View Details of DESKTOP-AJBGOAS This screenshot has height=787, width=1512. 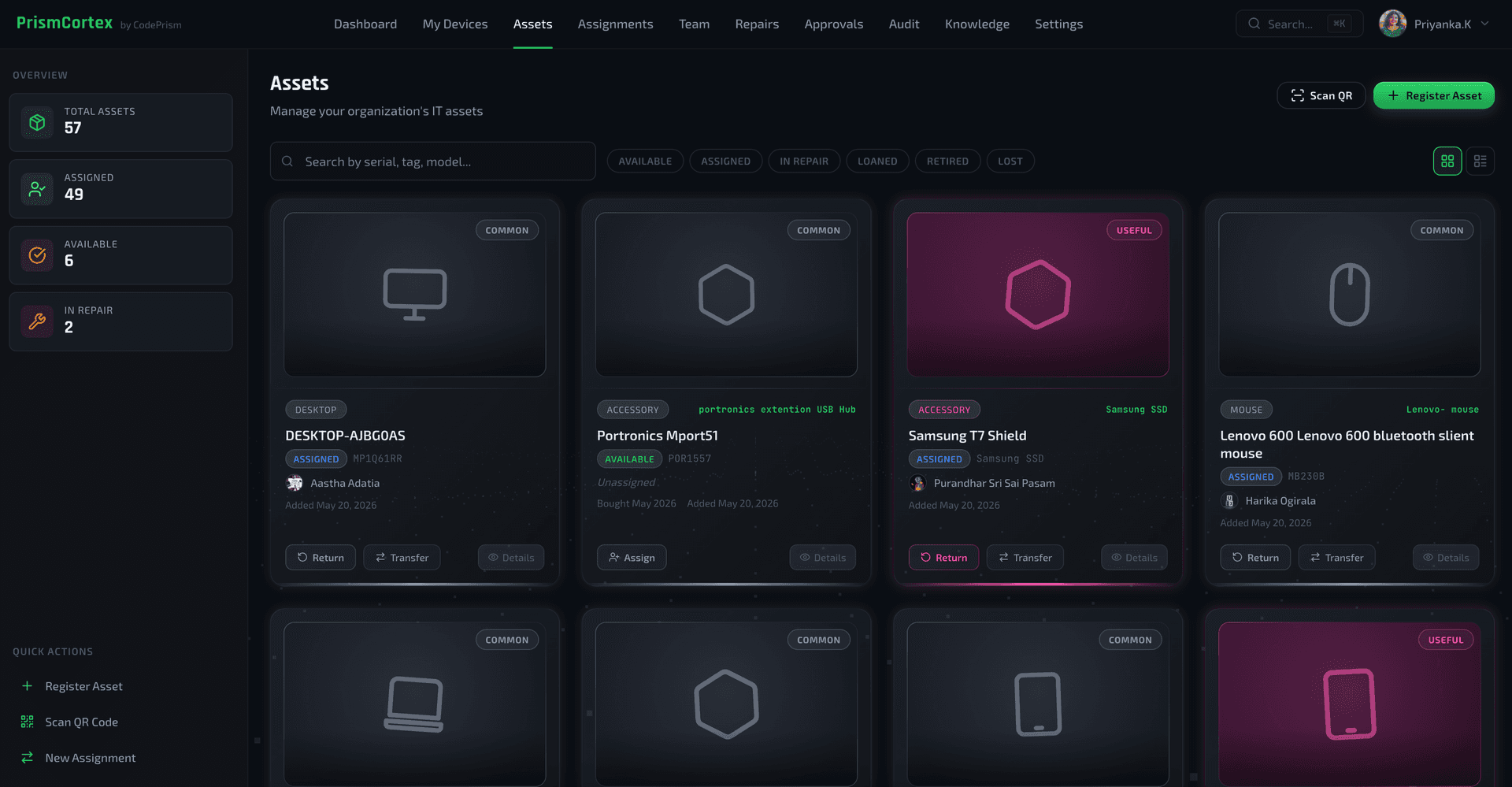coord(511,558)
